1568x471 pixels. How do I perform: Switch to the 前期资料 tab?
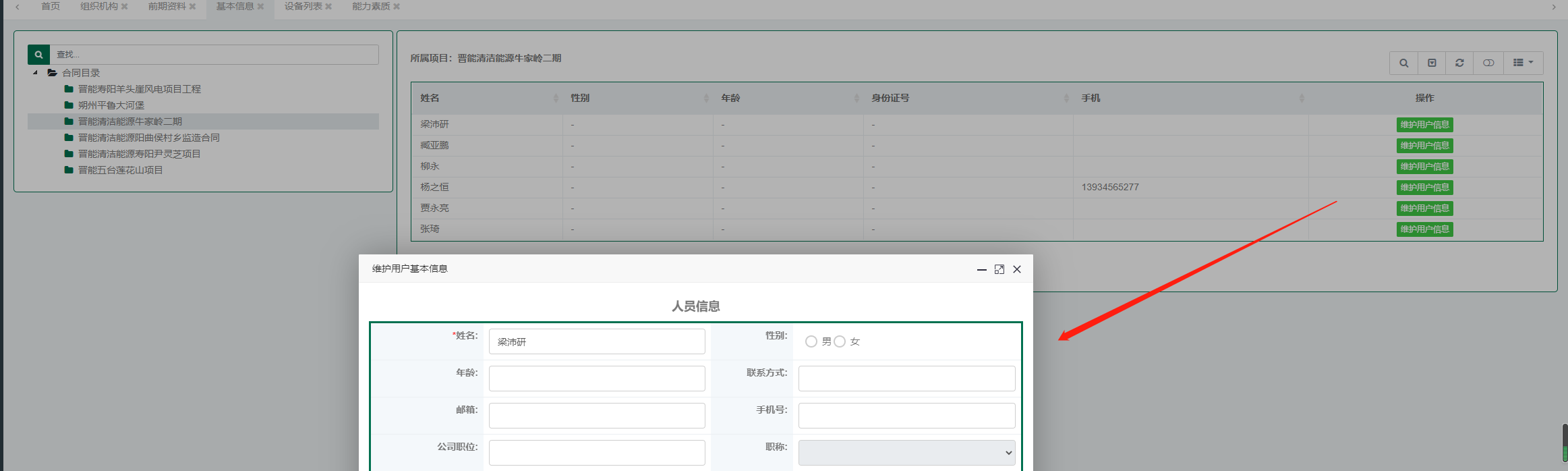167,6
